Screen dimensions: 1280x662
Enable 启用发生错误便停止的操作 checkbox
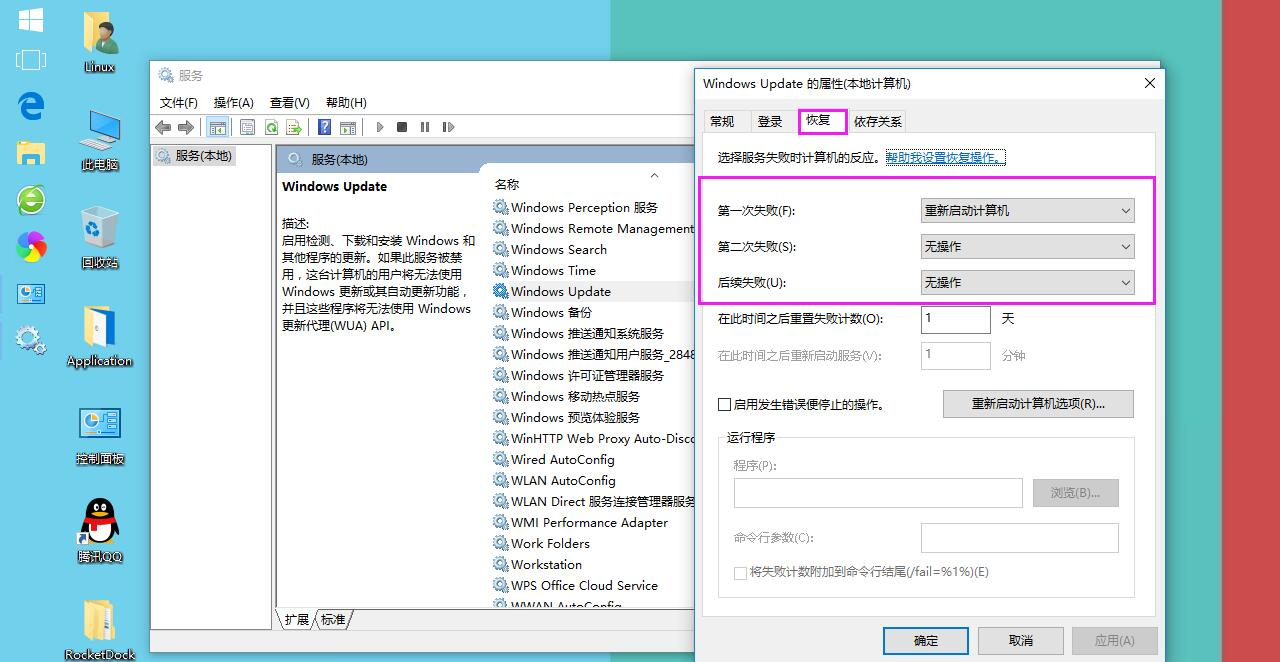tap(724, 405)
